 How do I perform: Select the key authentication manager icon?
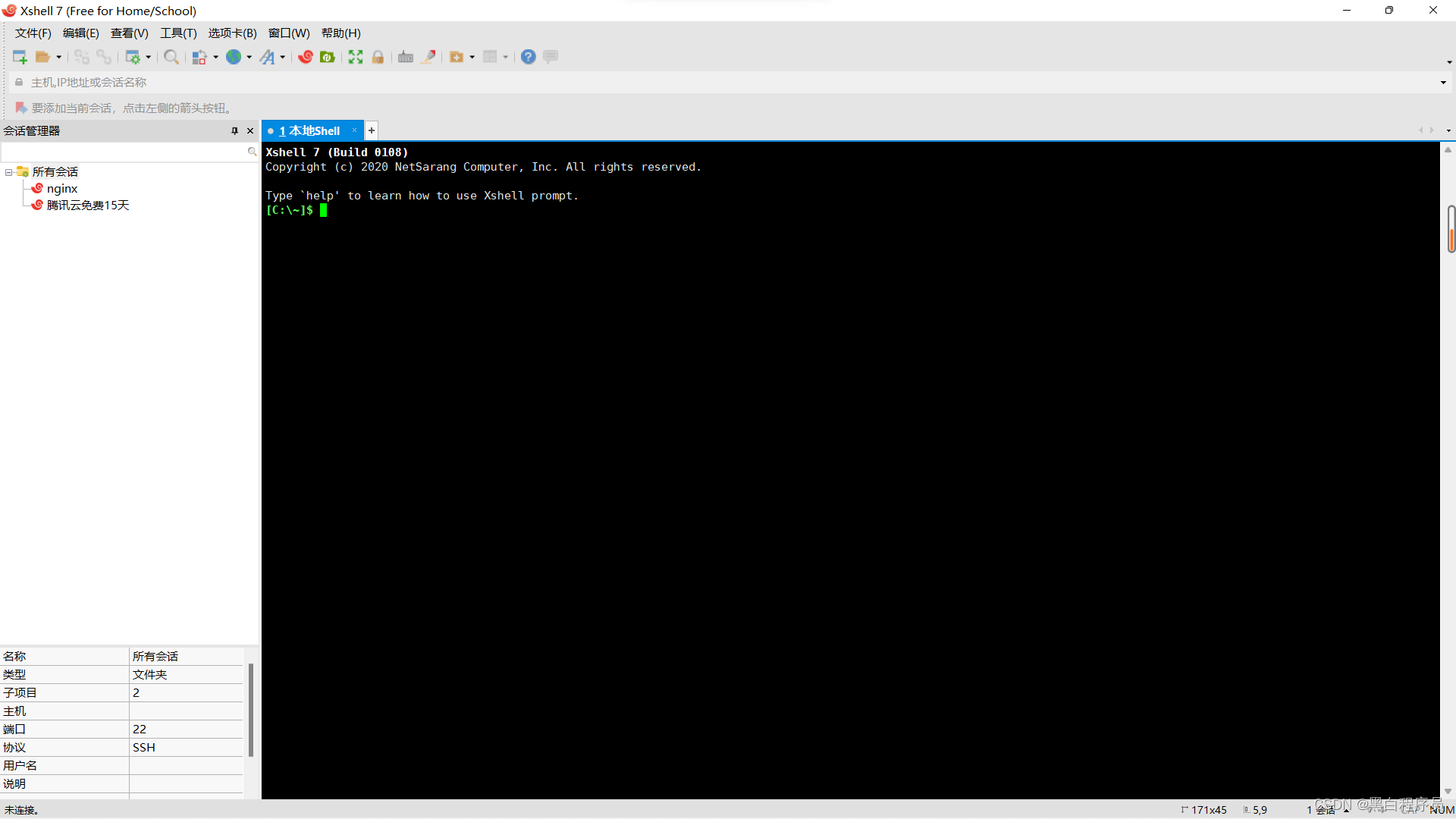pos(405,56)
